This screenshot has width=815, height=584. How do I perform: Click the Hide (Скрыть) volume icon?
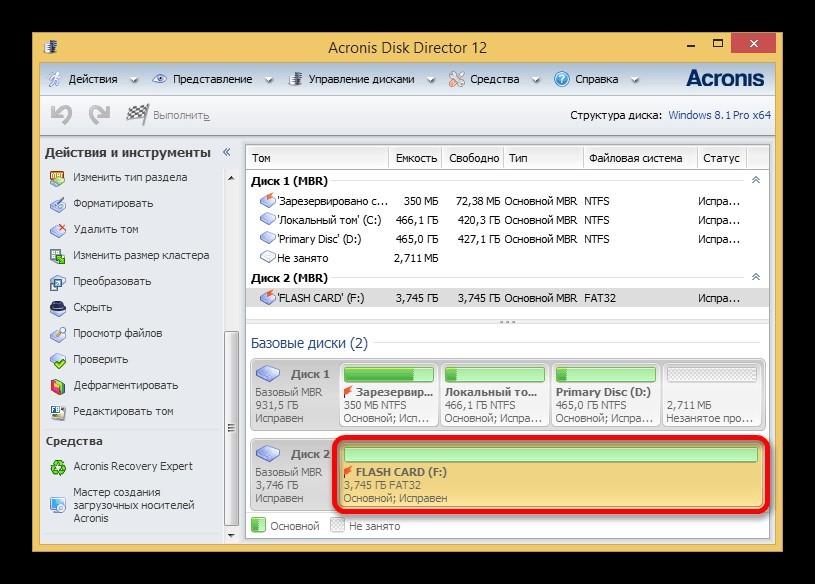point(57,308)
